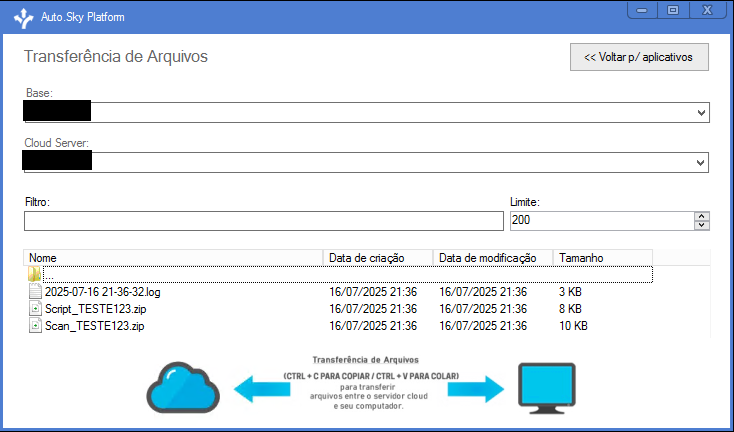The width and height of the screenshot is (734, 432).
Task: Click the 3 KB size cell
Action: pos(570,292)
